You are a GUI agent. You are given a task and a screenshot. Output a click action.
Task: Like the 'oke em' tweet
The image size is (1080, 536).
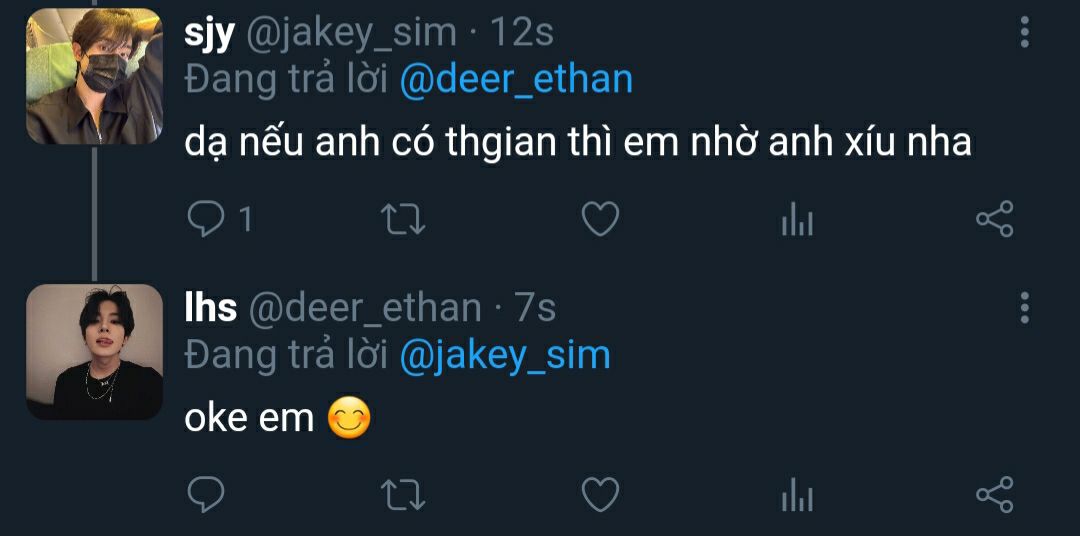pyautogui.click(x=601, y=495)
